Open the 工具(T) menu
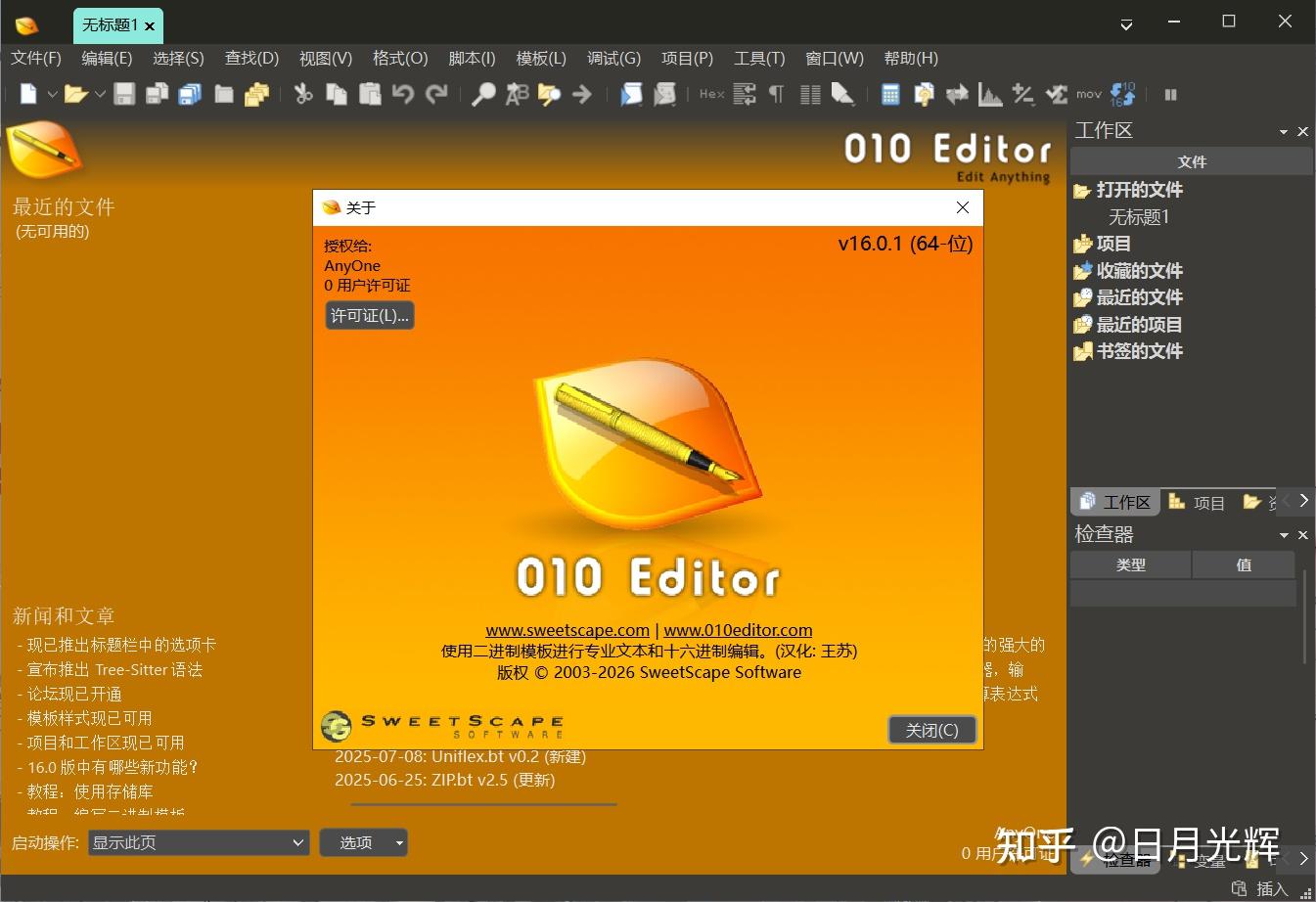This screenshot has height=902, width=1316. 759,58
